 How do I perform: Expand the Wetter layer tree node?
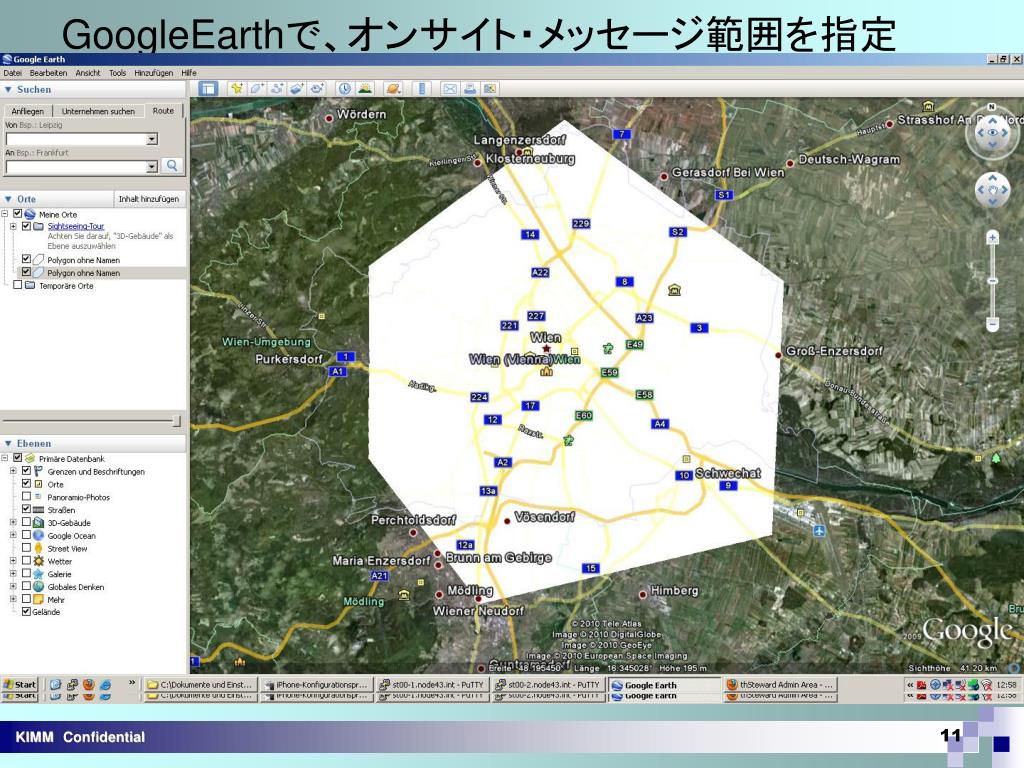tap(13, 560)
